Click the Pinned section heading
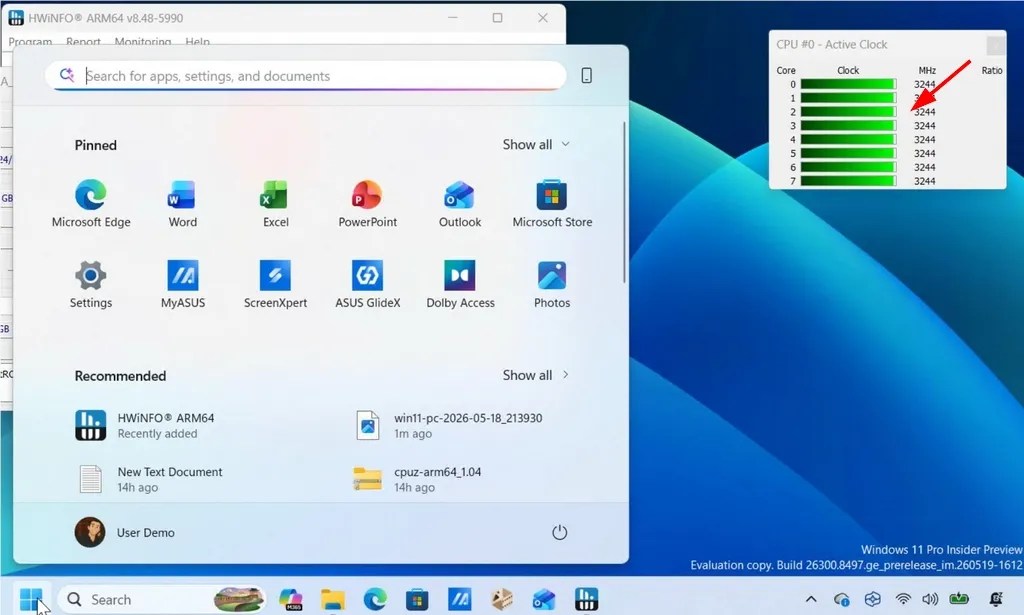Viewport: 1024px width, 615px height. pos(95,145)
